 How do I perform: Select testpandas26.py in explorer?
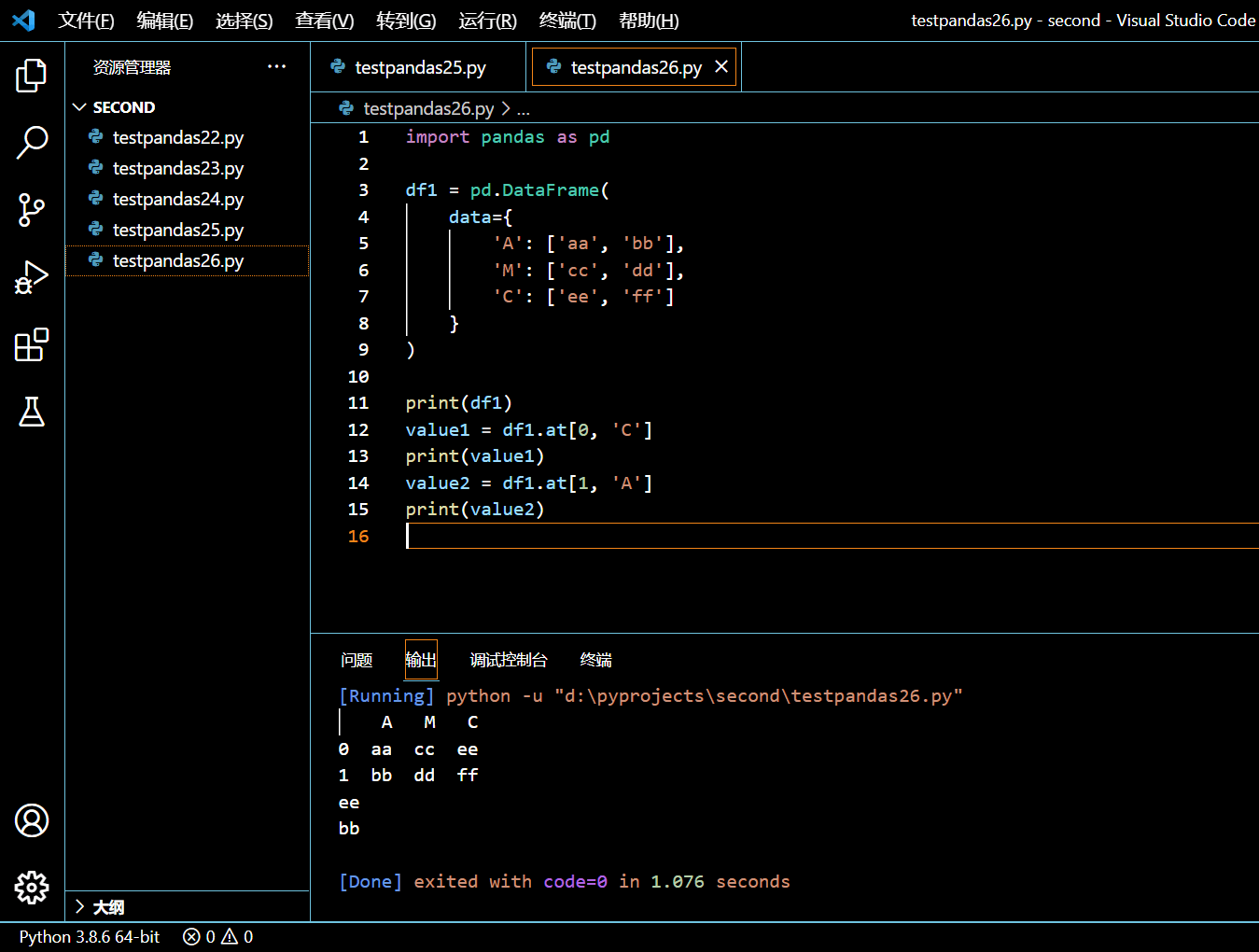click(x=188, y=260)
